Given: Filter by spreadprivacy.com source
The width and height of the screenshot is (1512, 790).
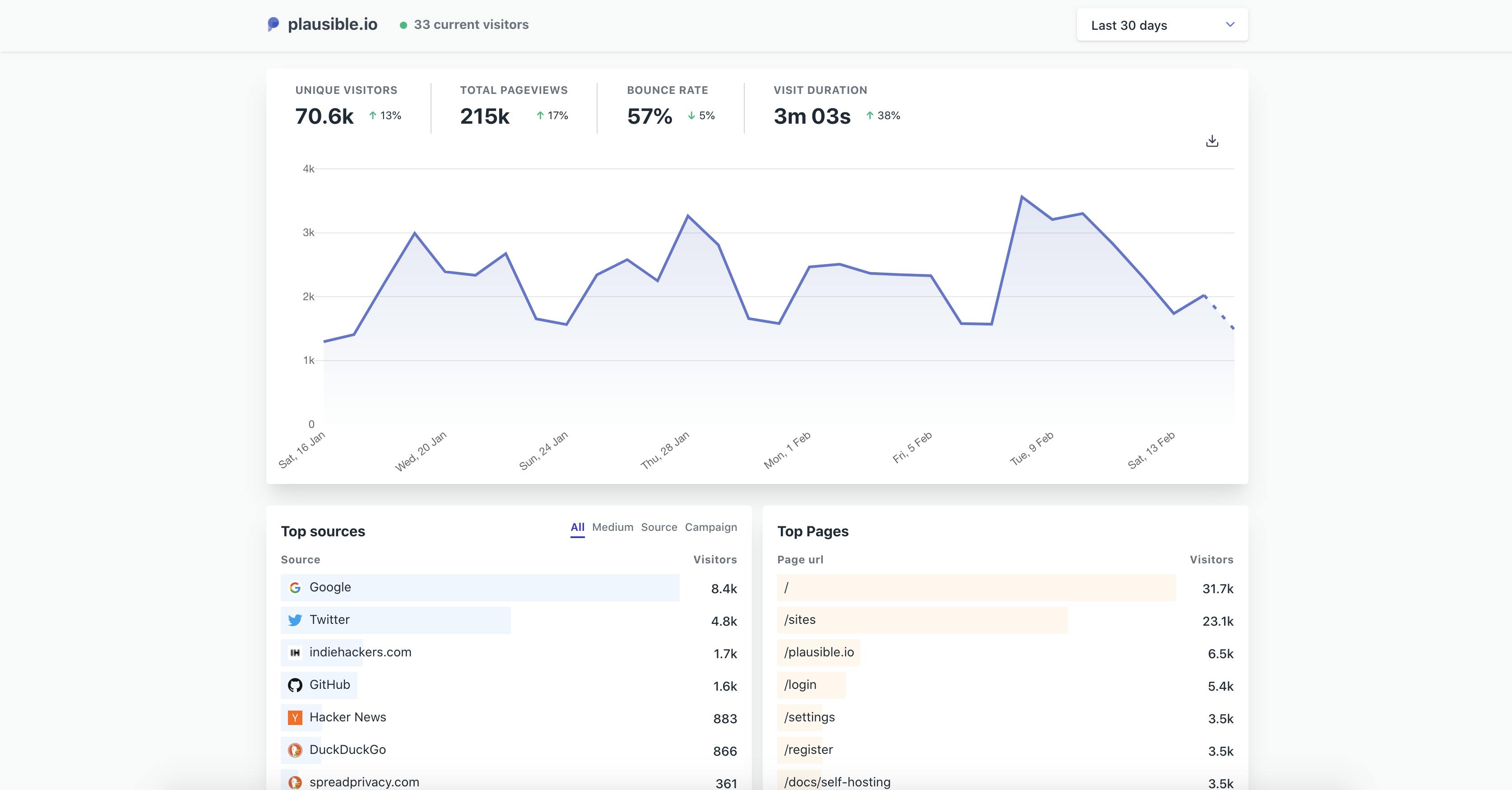Looking at the screenshot, I should click(x=364, y=782).
